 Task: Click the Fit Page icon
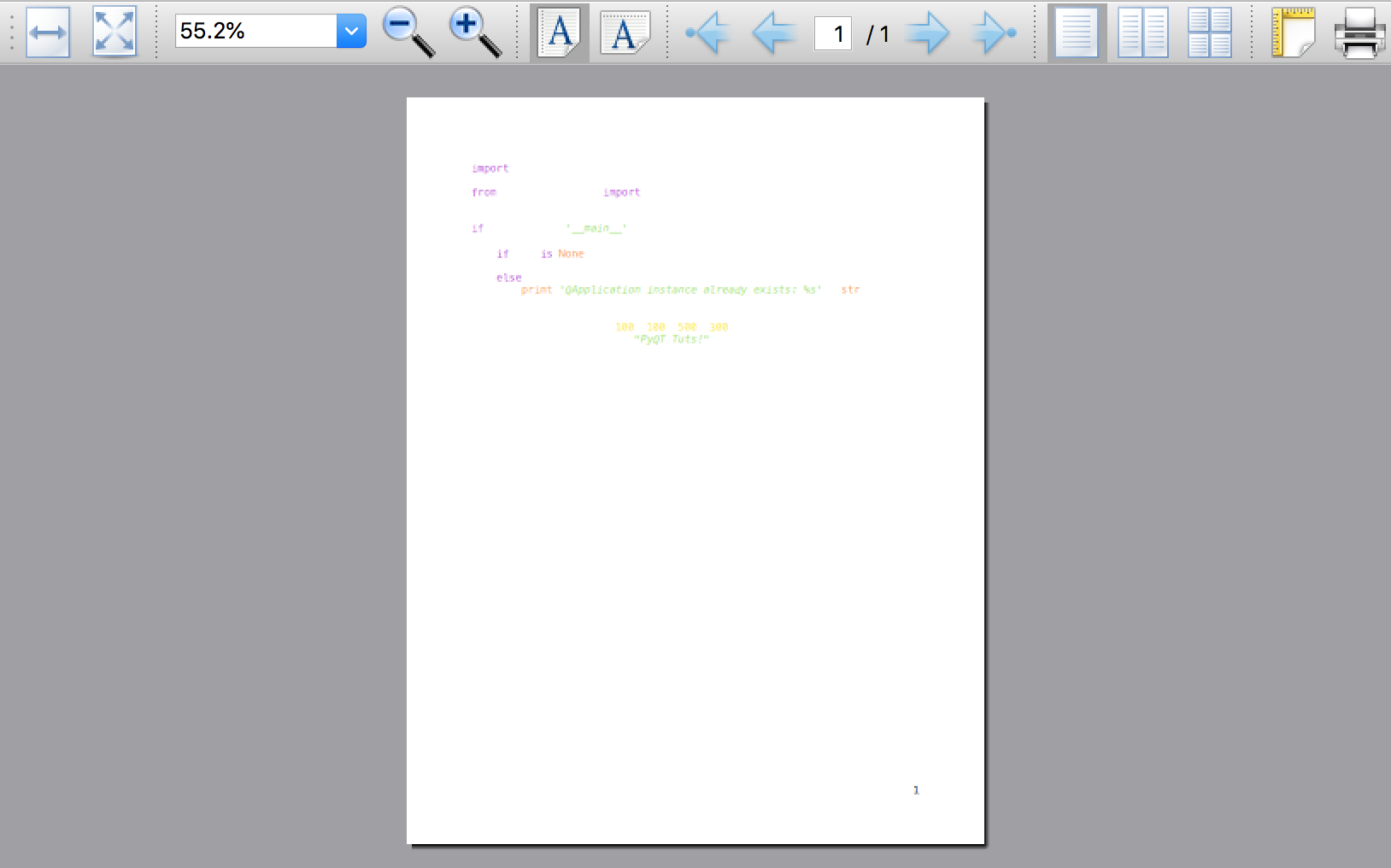(114, 32)
